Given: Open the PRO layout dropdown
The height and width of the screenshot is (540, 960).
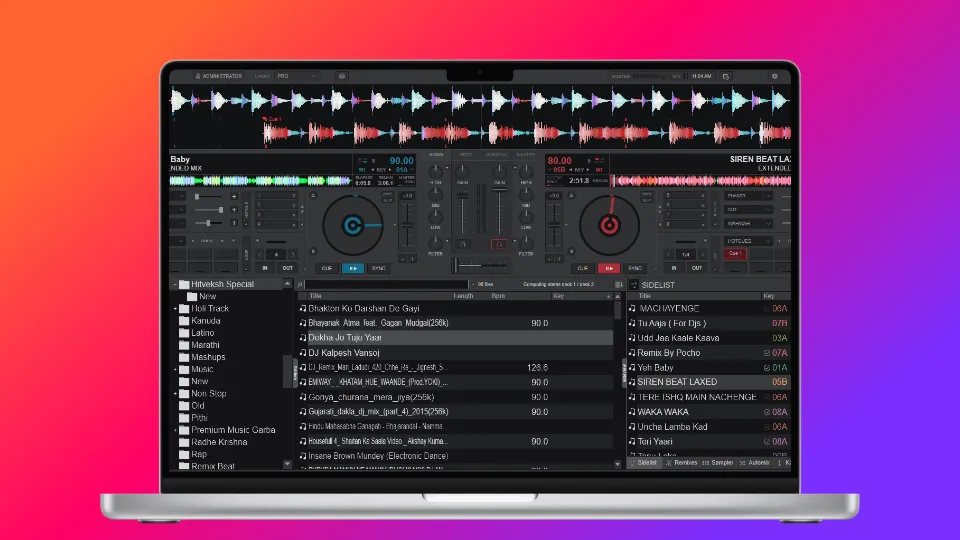Looking at the screenshot, I should [x=296, y=77].
